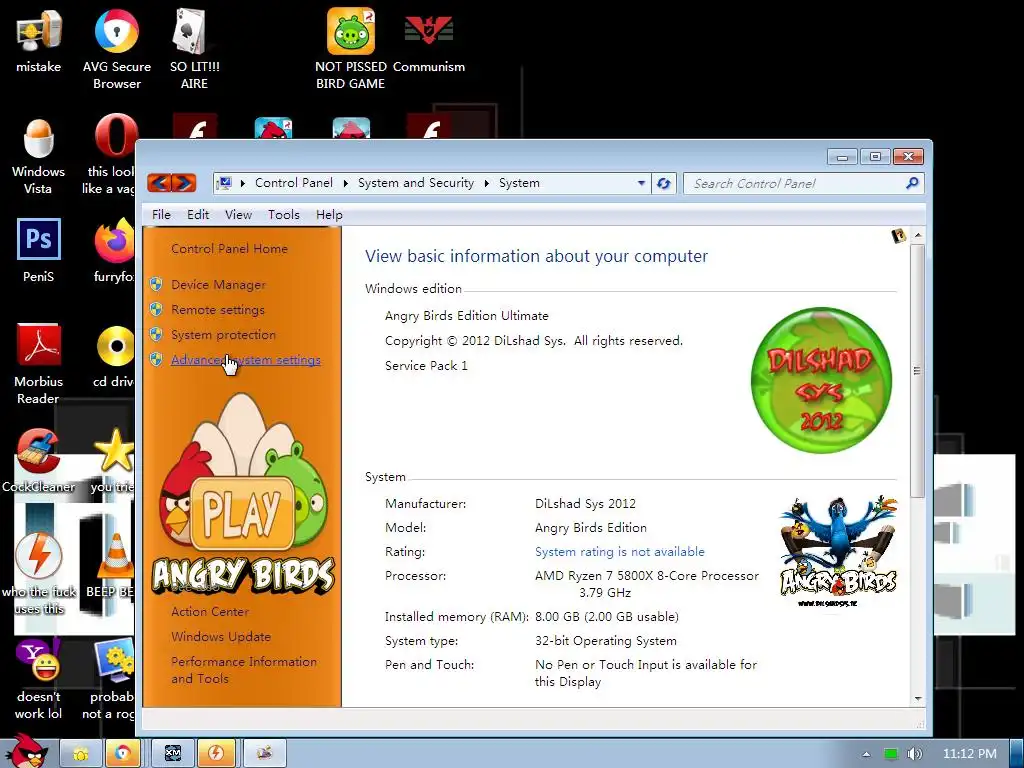The width and height of the screenshot is (1024, 768).
Task: Refresh the Control Panel address bar
Action: pyautogui.click(x=664, y=184)
